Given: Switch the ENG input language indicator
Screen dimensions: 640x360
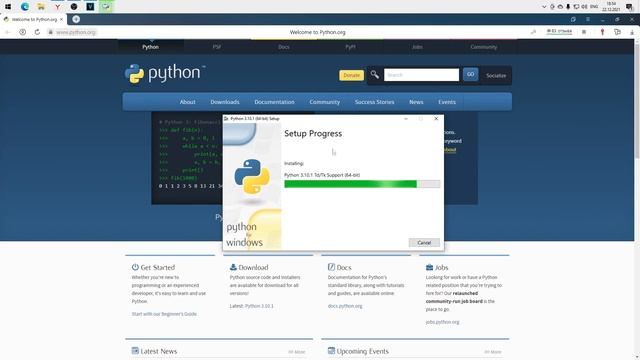Looking at the screenshot, I should pyautogui.click(x=594, y=7).
